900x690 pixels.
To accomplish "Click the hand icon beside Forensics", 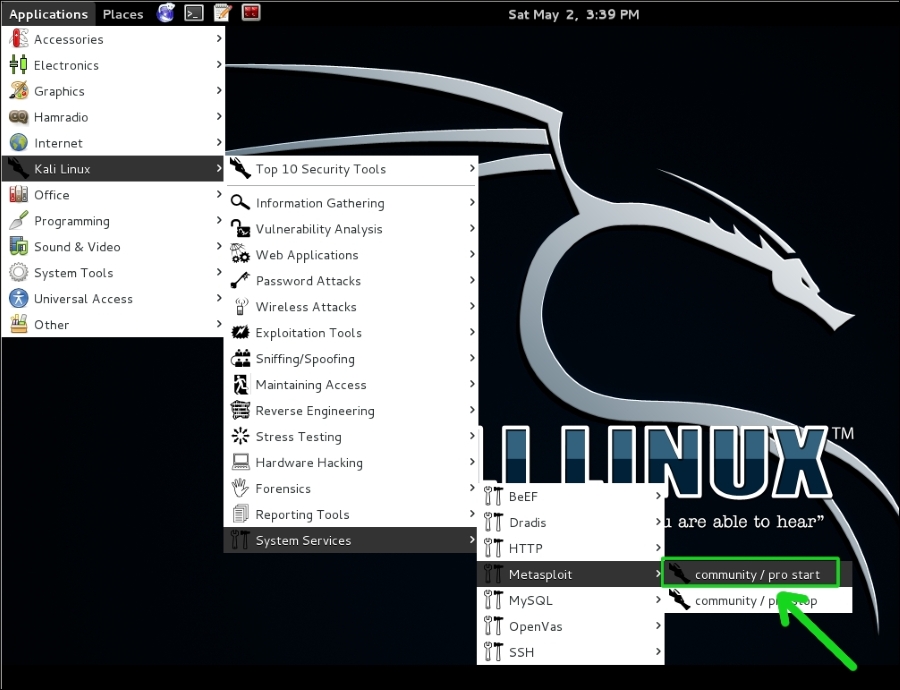I will (x=241, y=488).
